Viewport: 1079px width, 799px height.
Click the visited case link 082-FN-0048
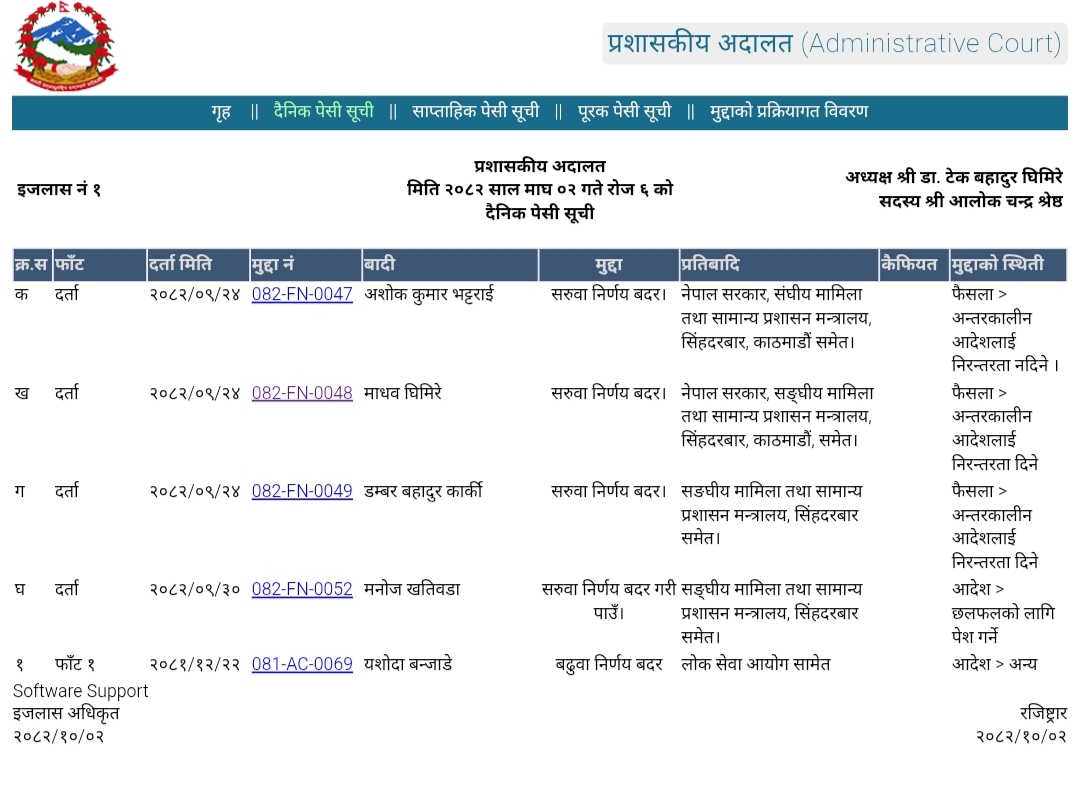point(302,393)
